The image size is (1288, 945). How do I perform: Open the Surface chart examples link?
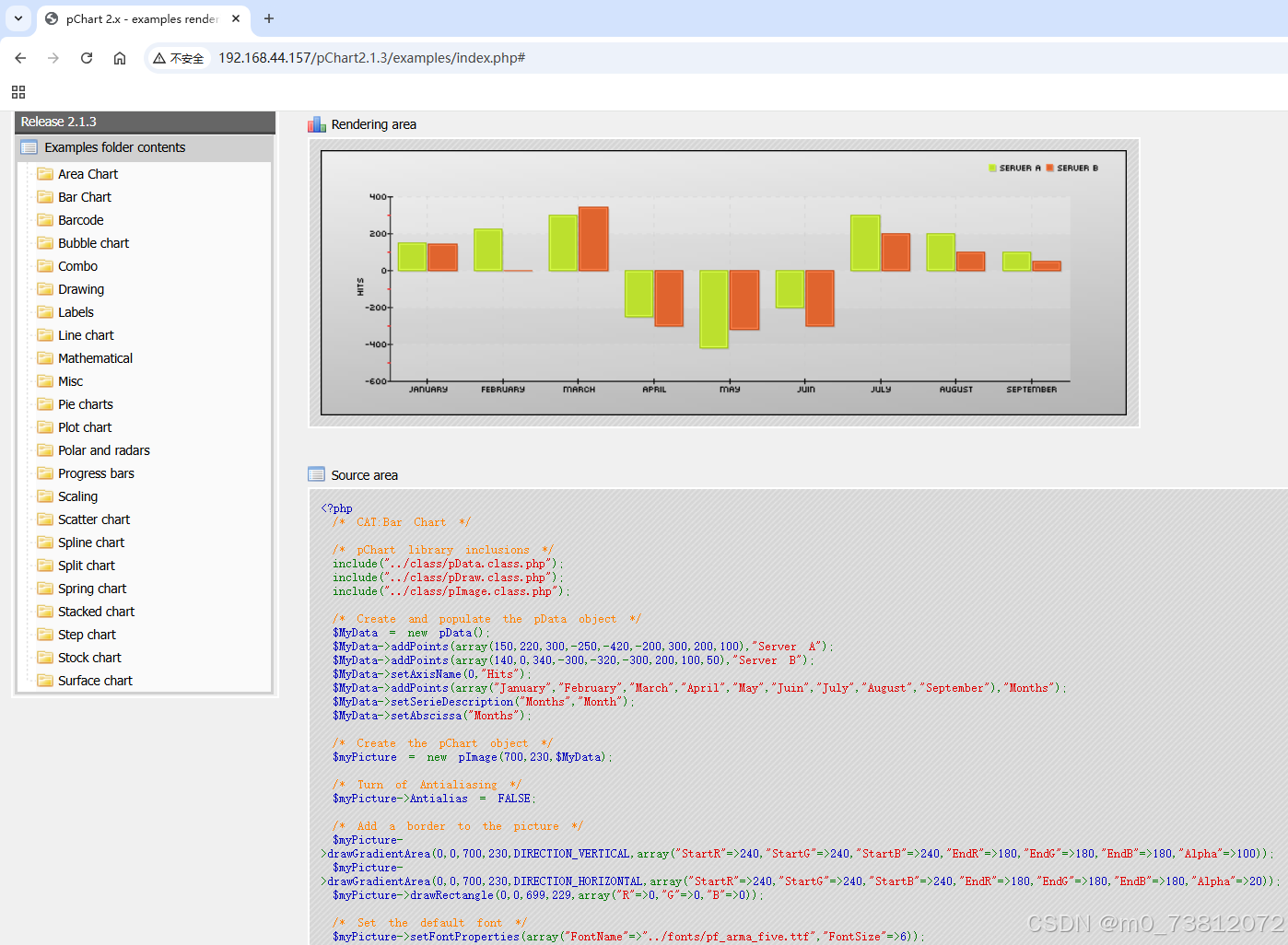pos(96,681)
